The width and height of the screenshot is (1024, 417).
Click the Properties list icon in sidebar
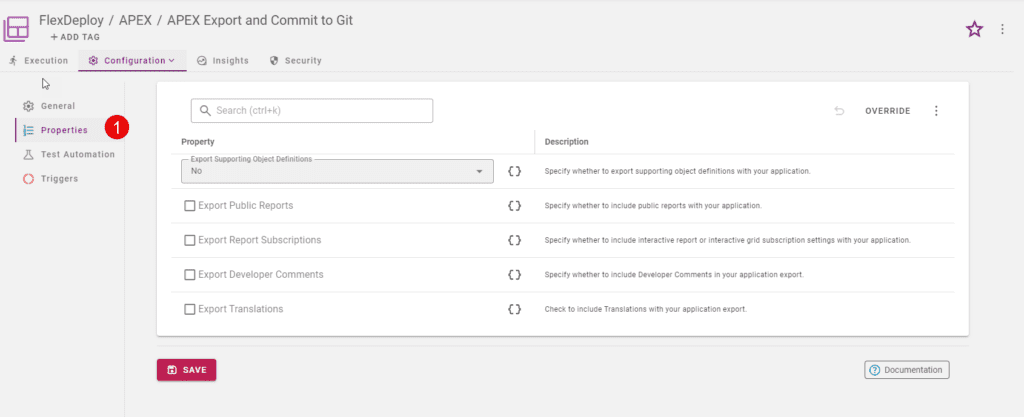(29, 131)
